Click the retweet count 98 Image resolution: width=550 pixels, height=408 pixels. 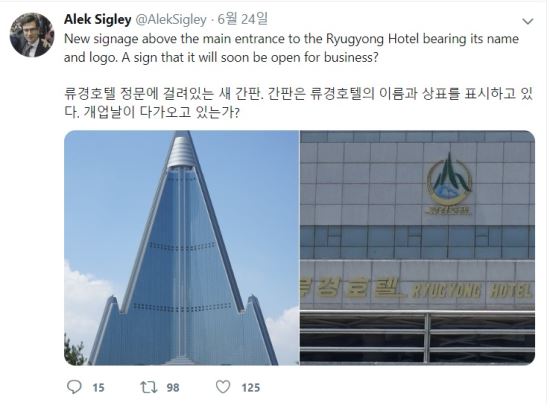173,388
